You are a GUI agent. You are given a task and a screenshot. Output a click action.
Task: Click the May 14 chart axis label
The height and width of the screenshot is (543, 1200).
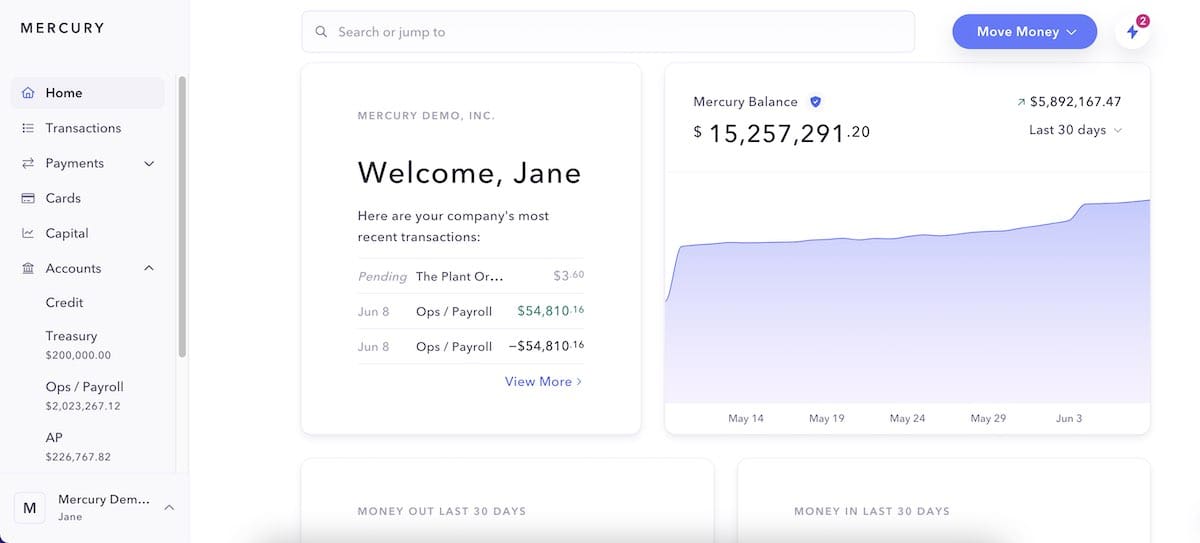746,418
